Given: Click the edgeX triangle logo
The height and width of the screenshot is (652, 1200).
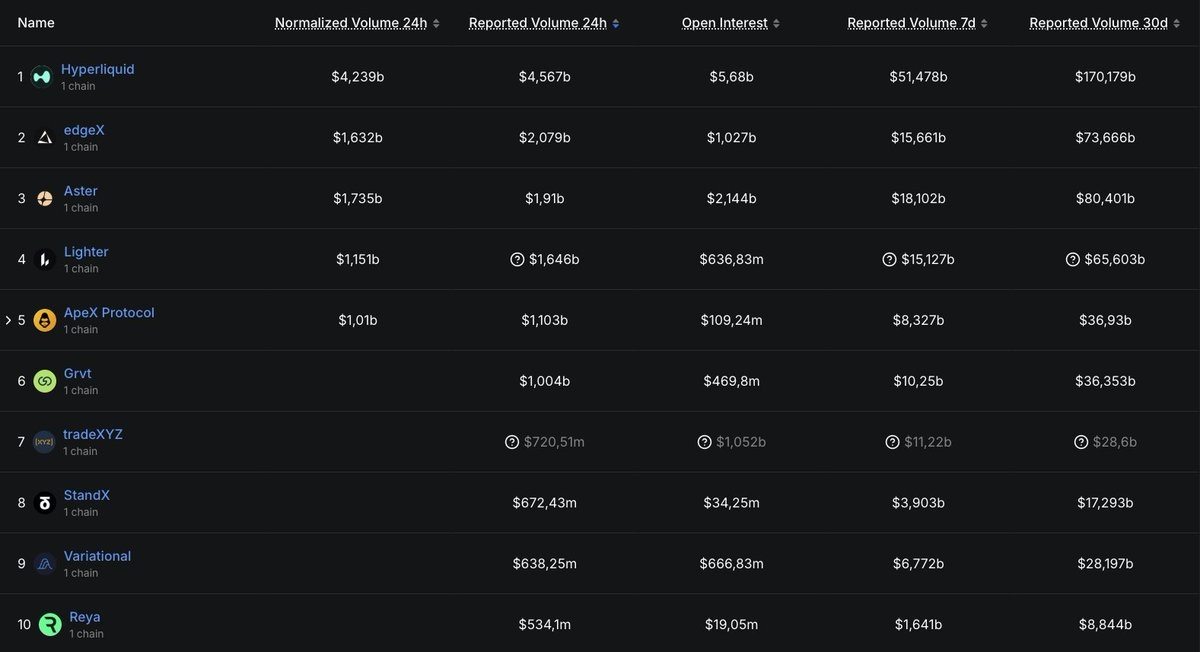Looking at the screenshot, I should 44,137.
